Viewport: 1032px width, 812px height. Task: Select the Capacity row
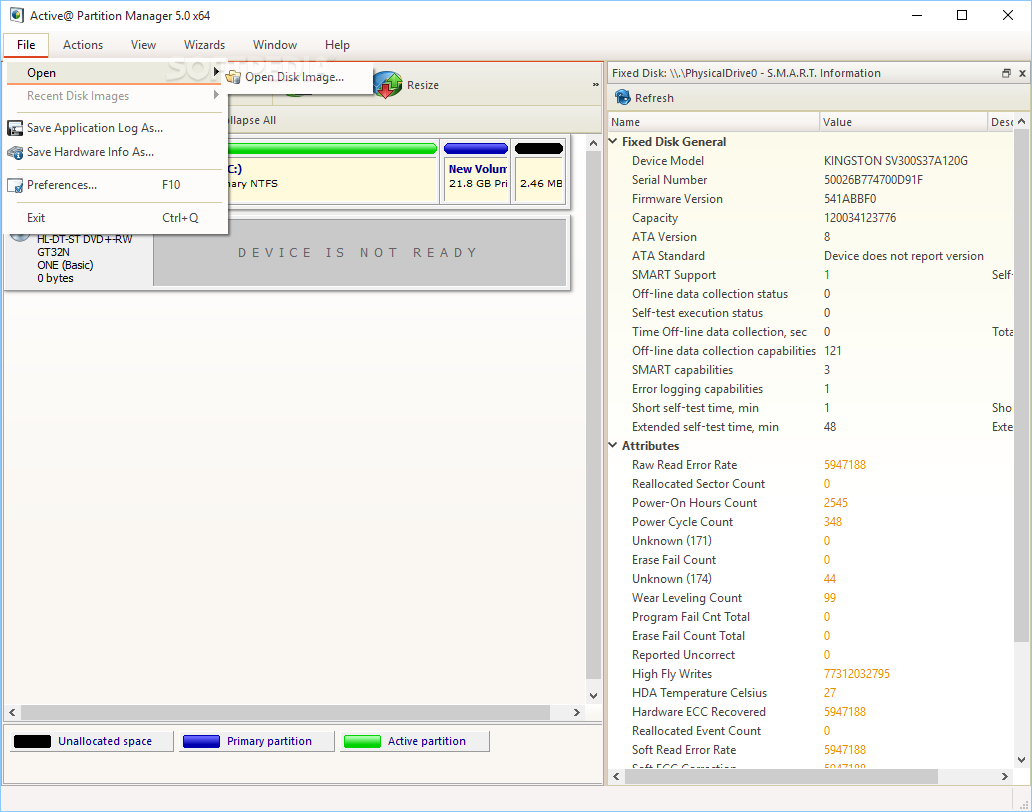pyautogui.click(x=811, y=218)
